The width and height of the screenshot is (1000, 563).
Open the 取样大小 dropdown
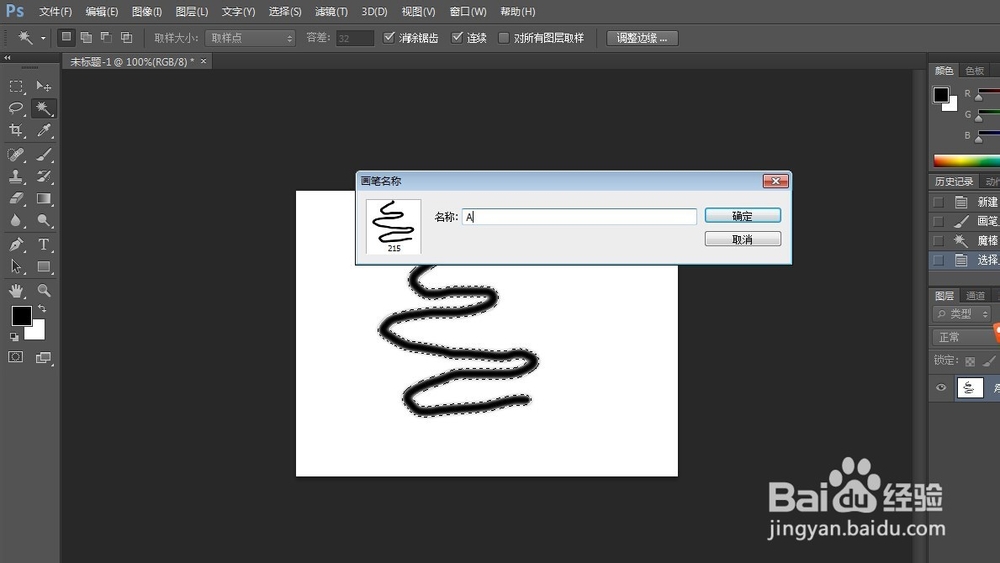coord(250,38)
